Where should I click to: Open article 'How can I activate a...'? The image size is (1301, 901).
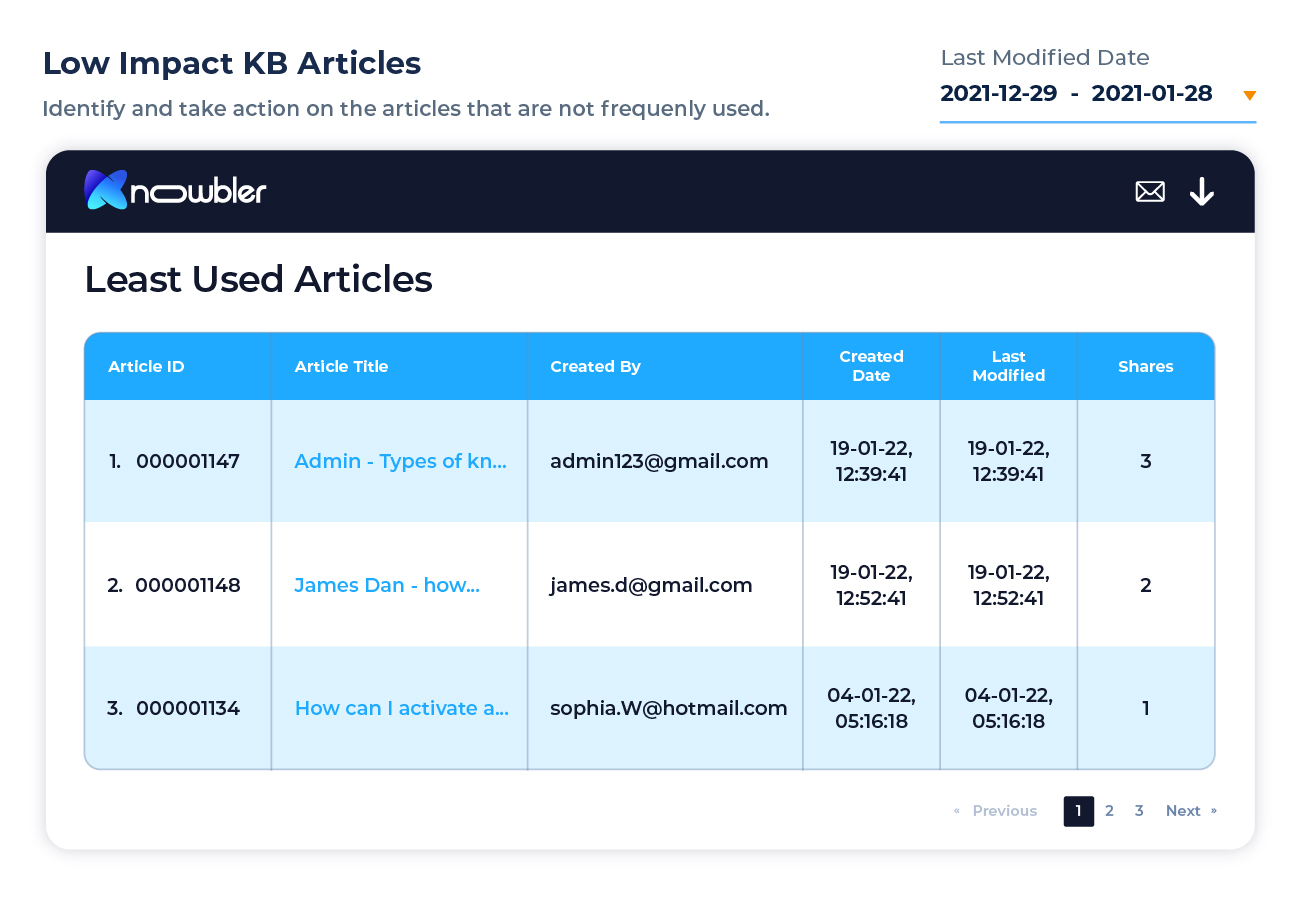402,708
